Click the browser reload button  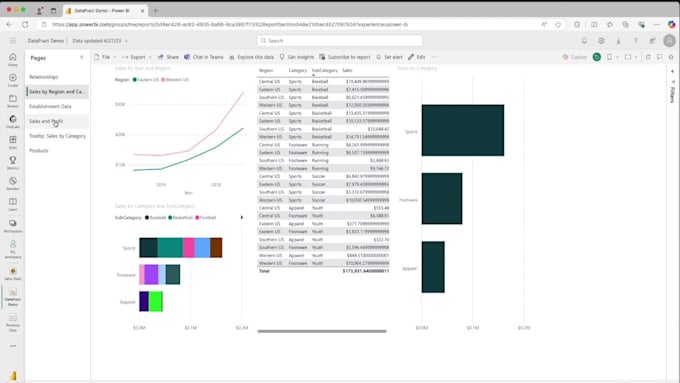click(x=25, y=25)
